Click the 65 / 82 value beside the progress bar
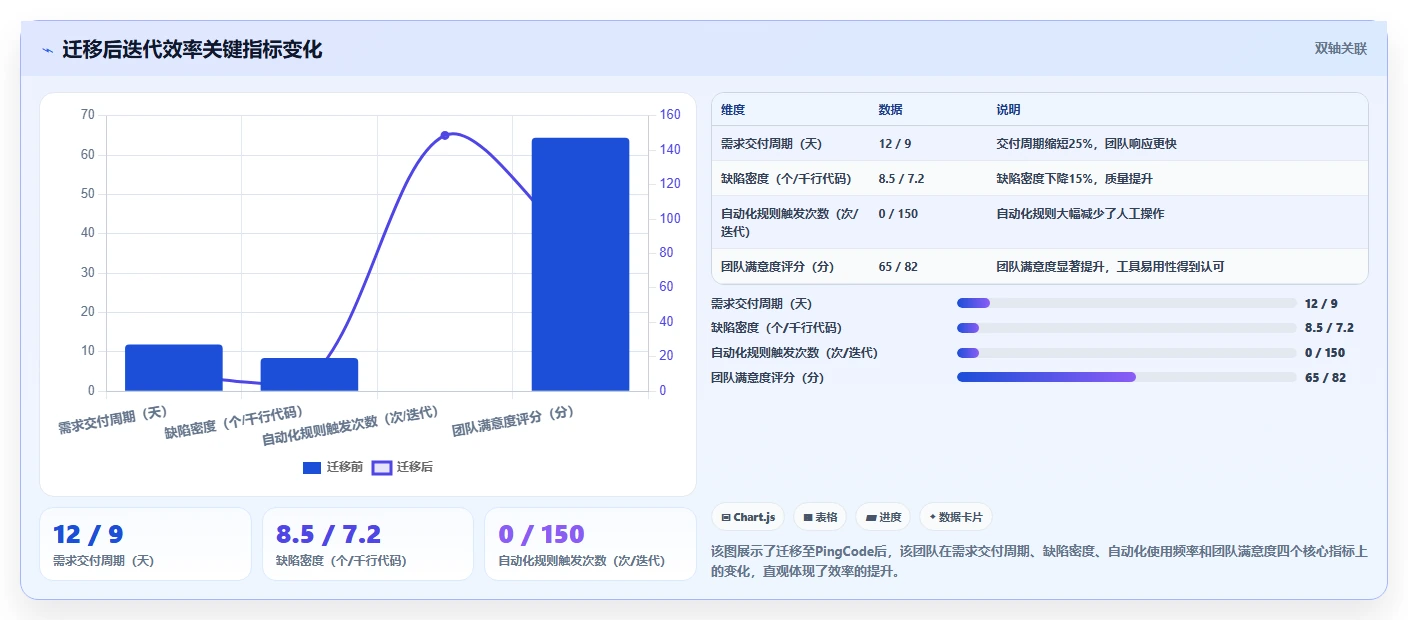Screen dimensions: 1408x620 coord(1325,378)
